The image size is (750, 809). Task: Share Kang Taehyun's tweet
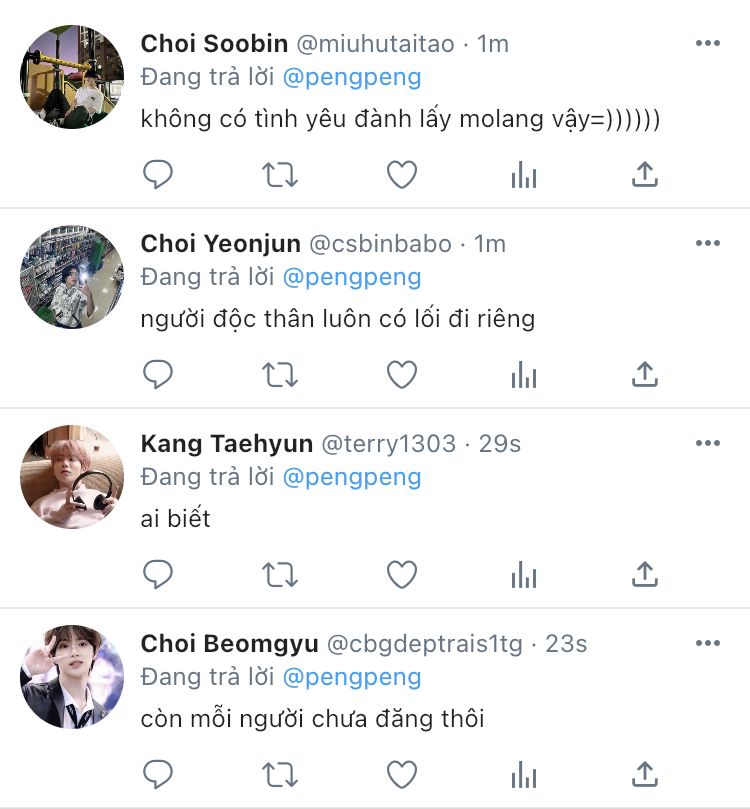coord(646,574)
